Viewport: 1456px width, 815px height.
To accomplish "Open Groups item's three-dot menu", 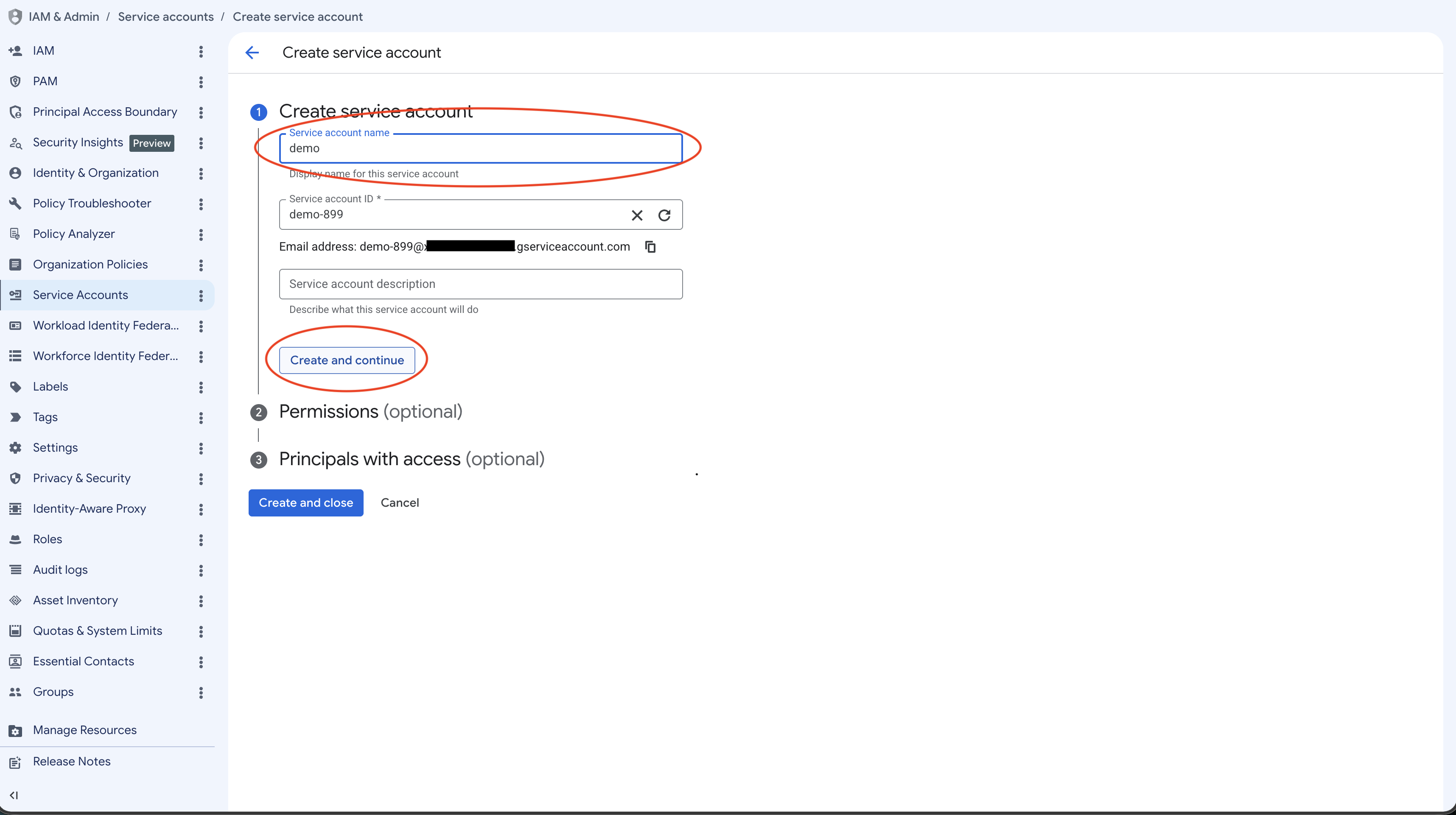I will pyautogui.click(x=201, y=692).
